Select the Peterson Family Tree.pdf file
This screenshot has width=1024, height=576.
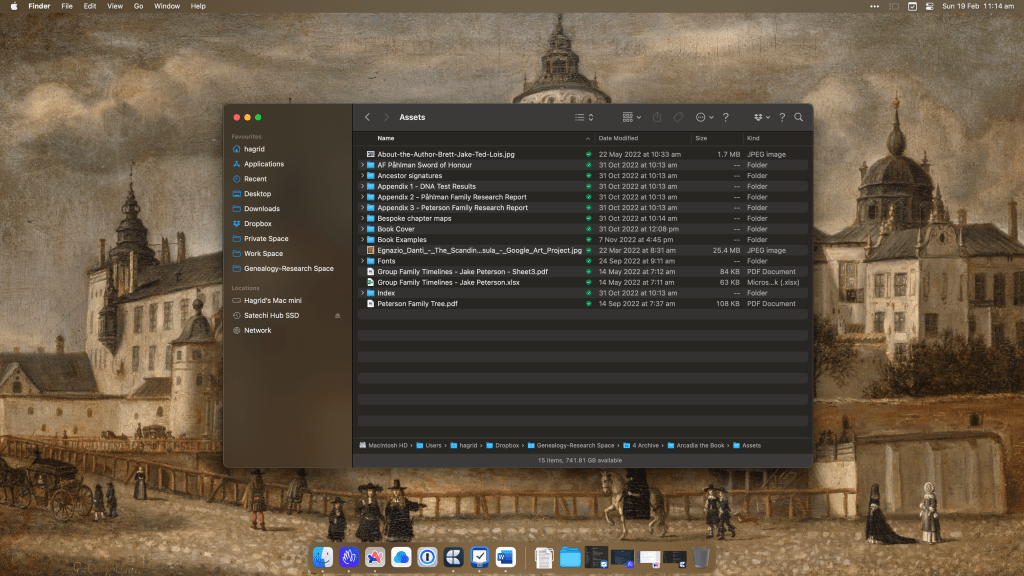click(x=417, y=303)
